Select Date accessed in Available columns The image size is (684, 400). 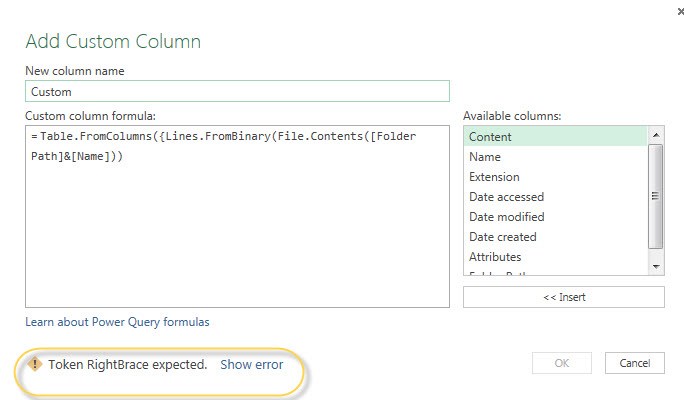(x=555, y=197)
